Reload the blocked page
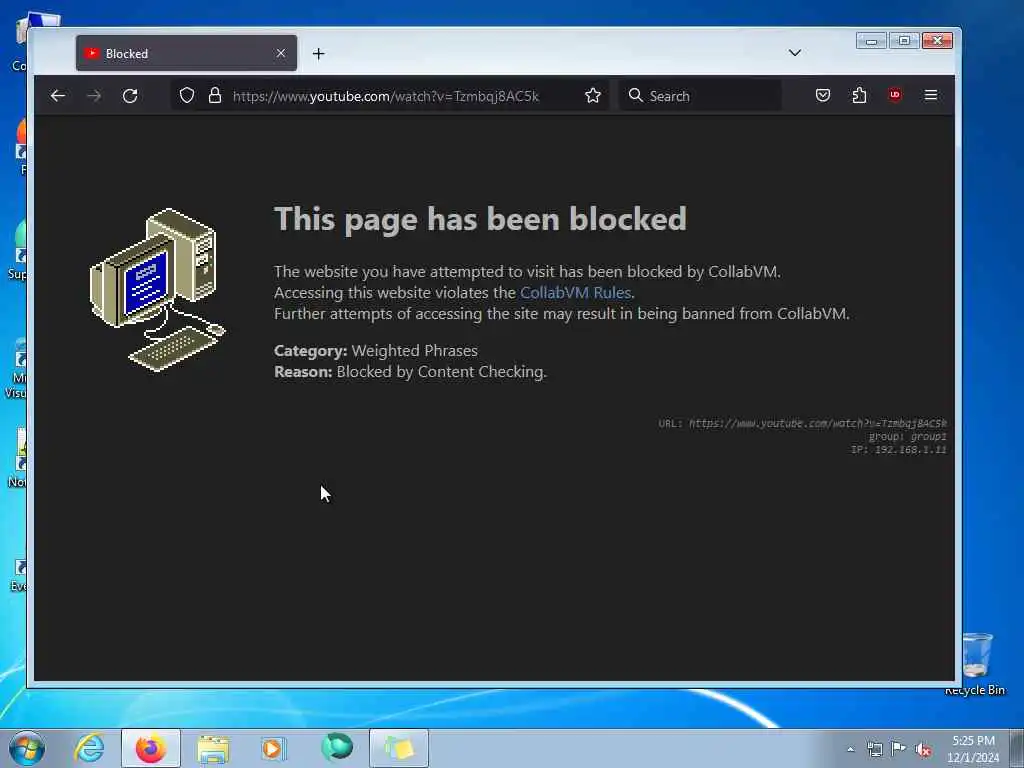 [x=130, y=96]
